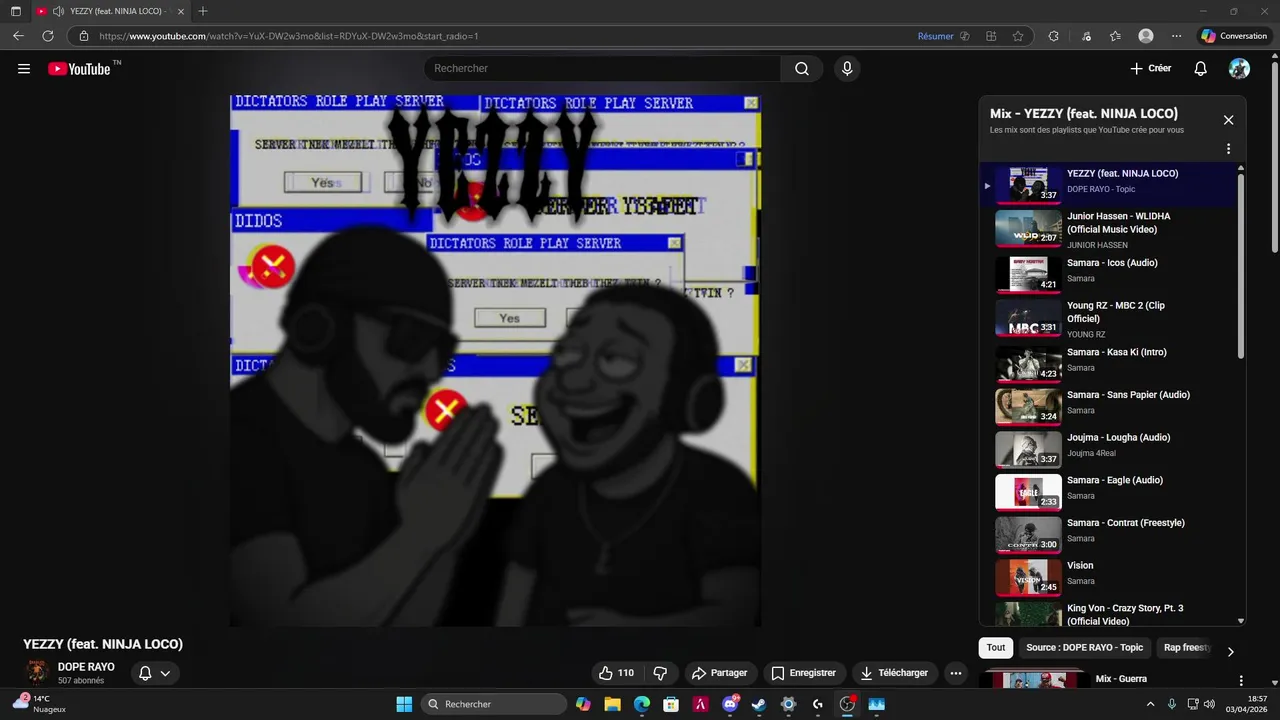Click DOPE RAYO channel avatar
The height and width of the screenshot is (720, 1280).
click(37, 672)
